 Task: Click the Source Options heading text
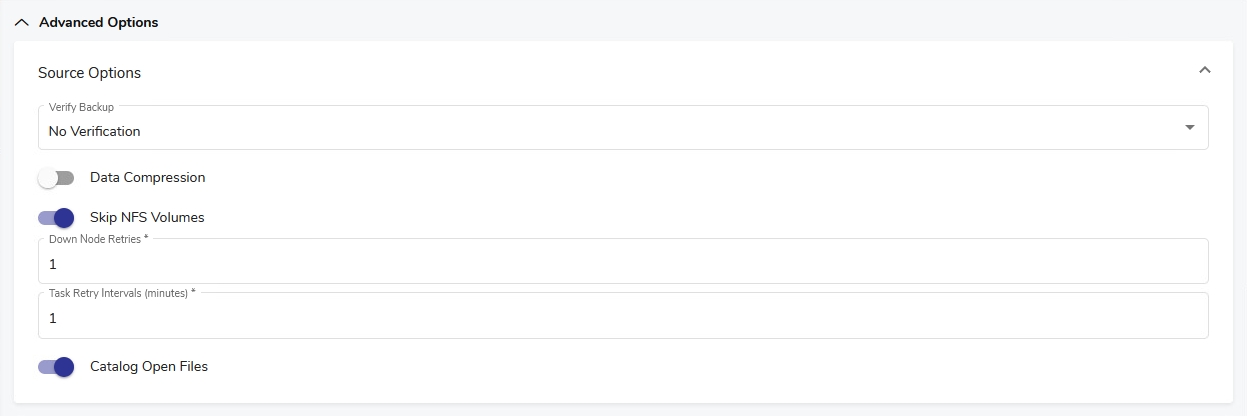(x=89, y=73)
